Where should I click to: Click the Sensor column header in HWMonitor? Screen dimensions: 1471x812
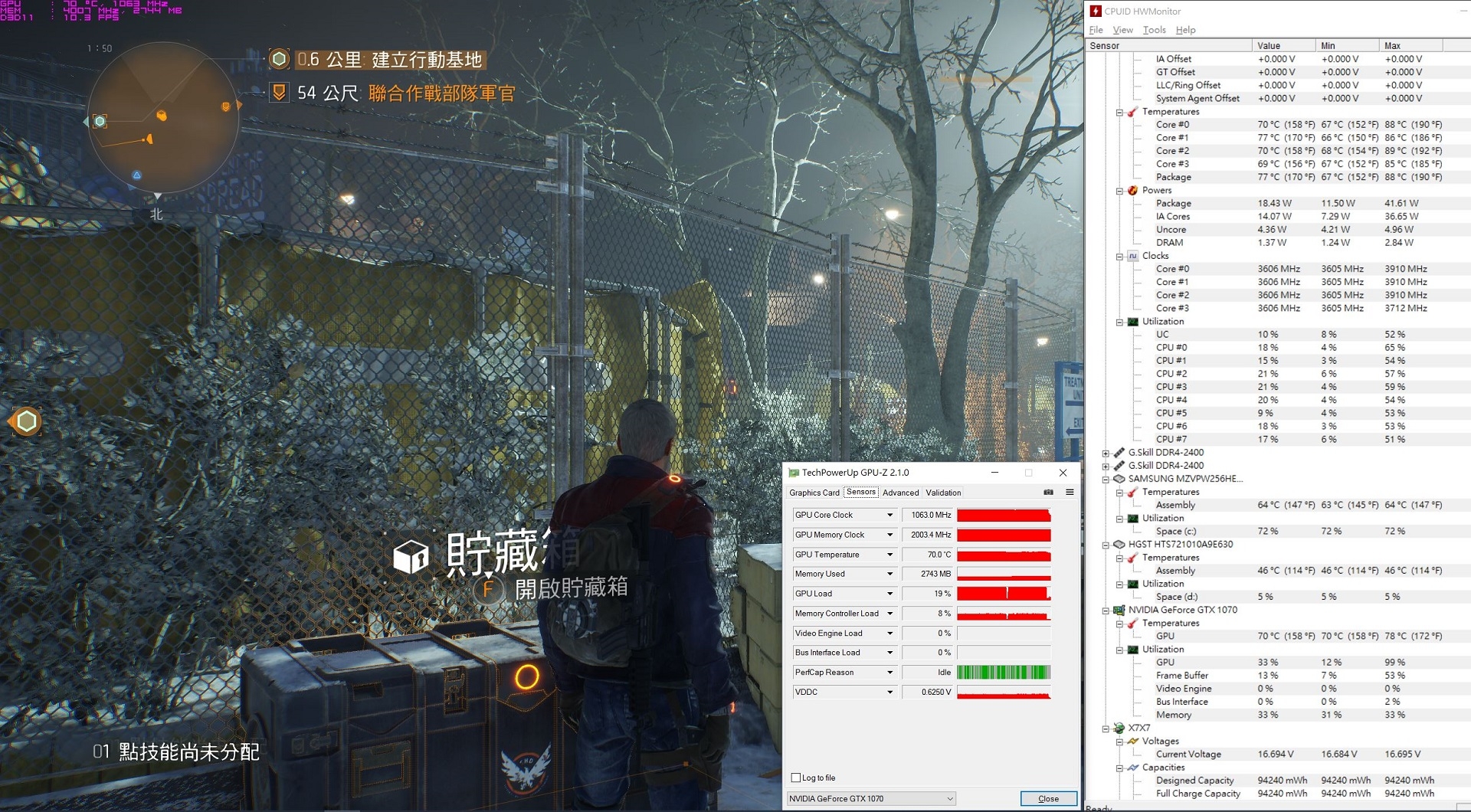1169,46
